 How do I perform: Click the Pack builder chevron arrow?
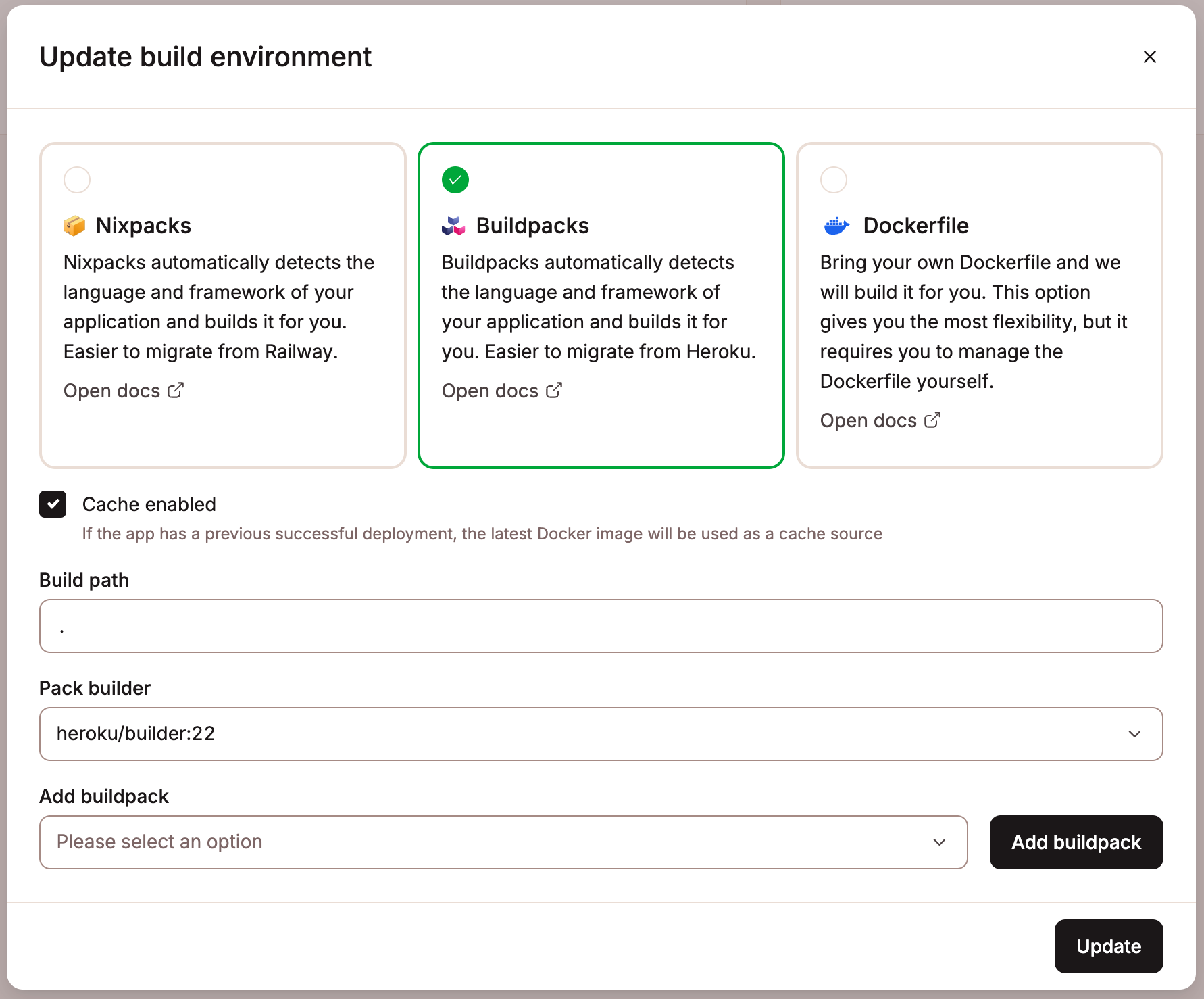[x=1135, y=734]
